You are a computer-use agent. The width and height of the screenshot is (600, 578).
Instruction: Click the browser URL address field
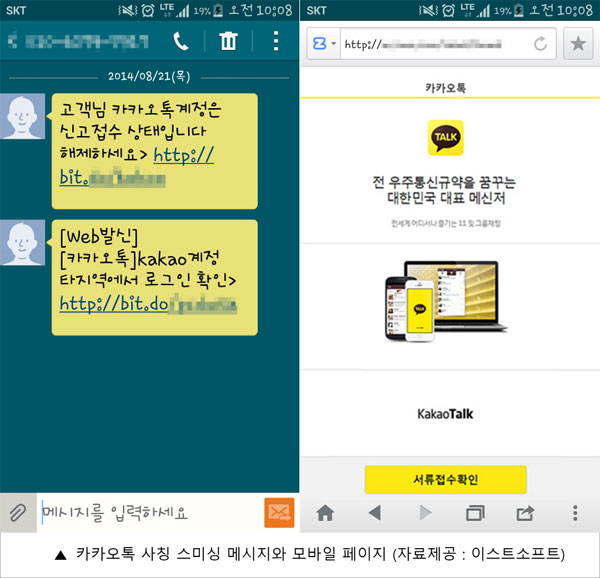pos(435,44)
